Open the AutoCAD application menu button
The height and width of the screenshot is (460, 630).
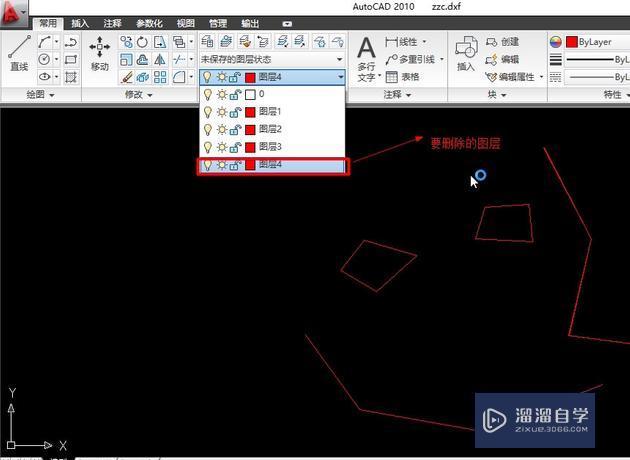(14, 13)
